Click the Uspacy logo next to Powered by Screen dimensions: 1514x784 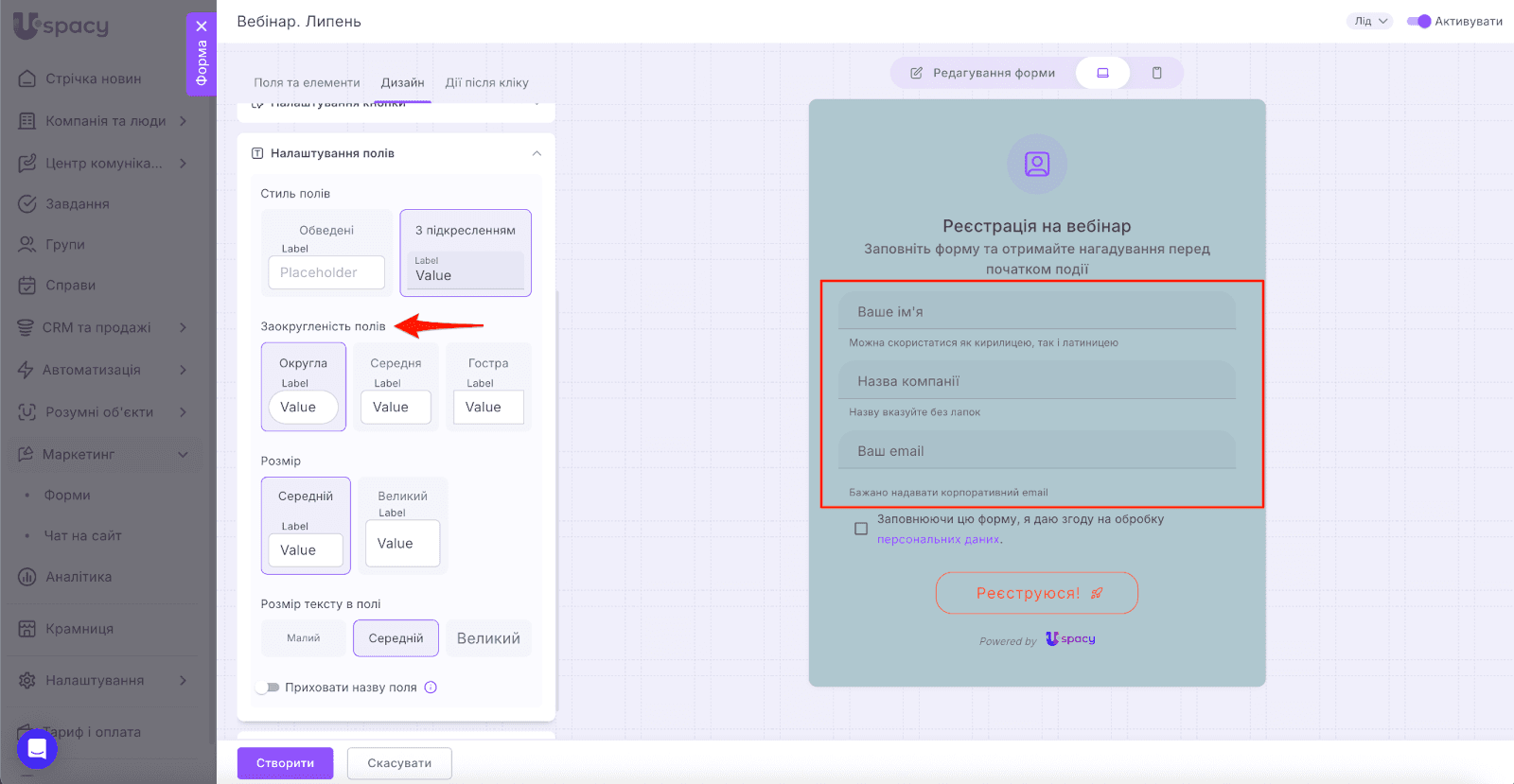(x=1070, y=639)
